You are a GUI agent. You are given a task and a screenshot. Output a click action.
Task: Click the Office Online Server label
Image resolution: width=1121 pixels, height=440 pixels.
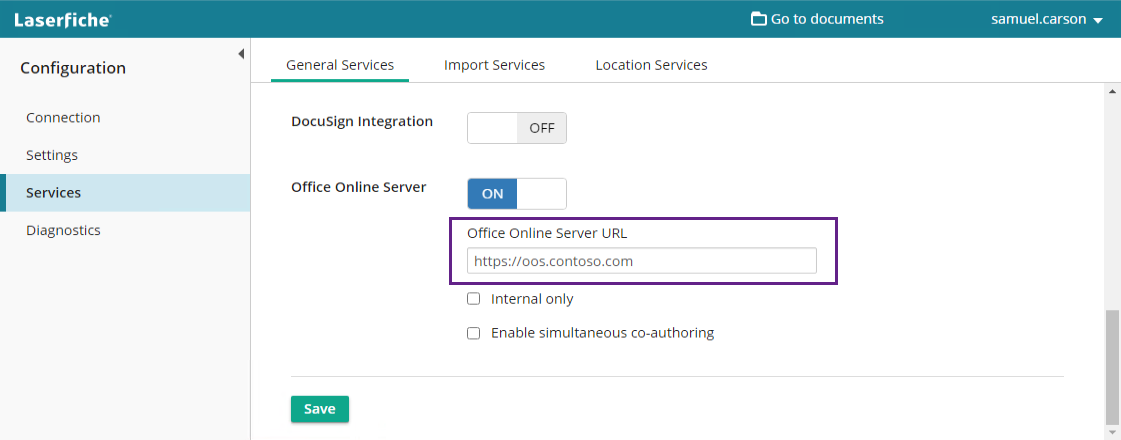[359, 187]
